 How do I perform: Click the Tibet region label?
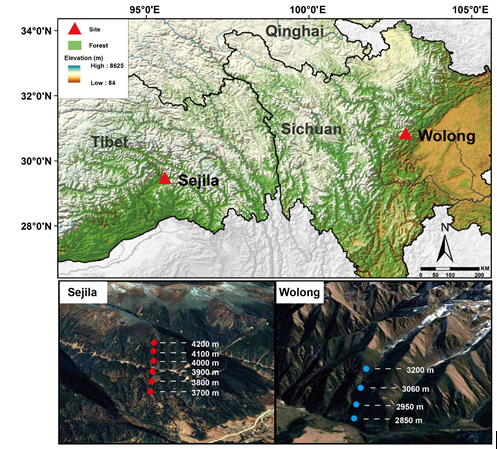click(x=110, y=142)
